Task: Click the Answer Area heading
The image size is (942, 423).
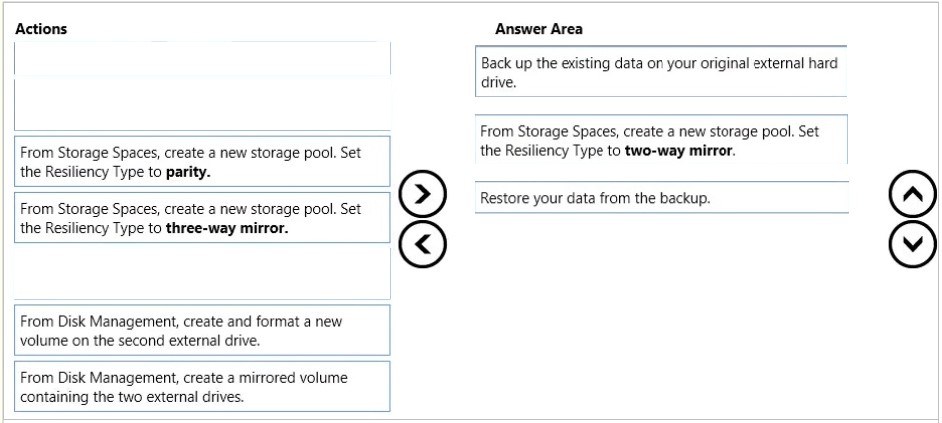Action: click(x=538, y=28)
